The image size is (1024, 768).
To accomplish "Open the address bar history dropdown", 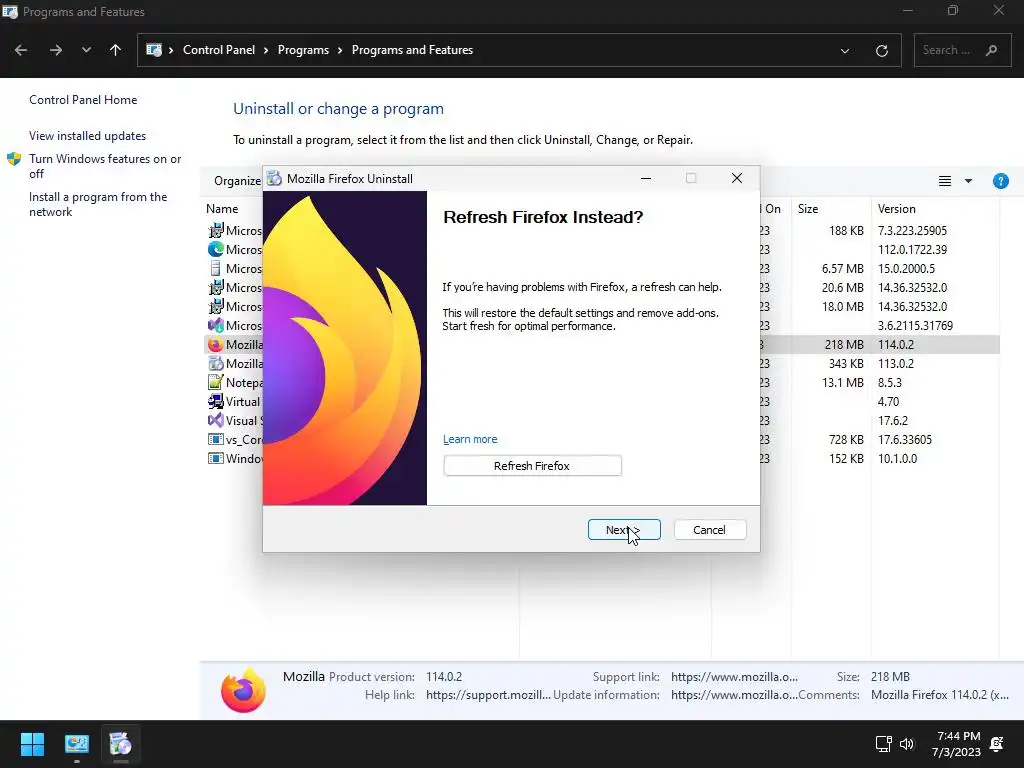I will coord(844,50).
